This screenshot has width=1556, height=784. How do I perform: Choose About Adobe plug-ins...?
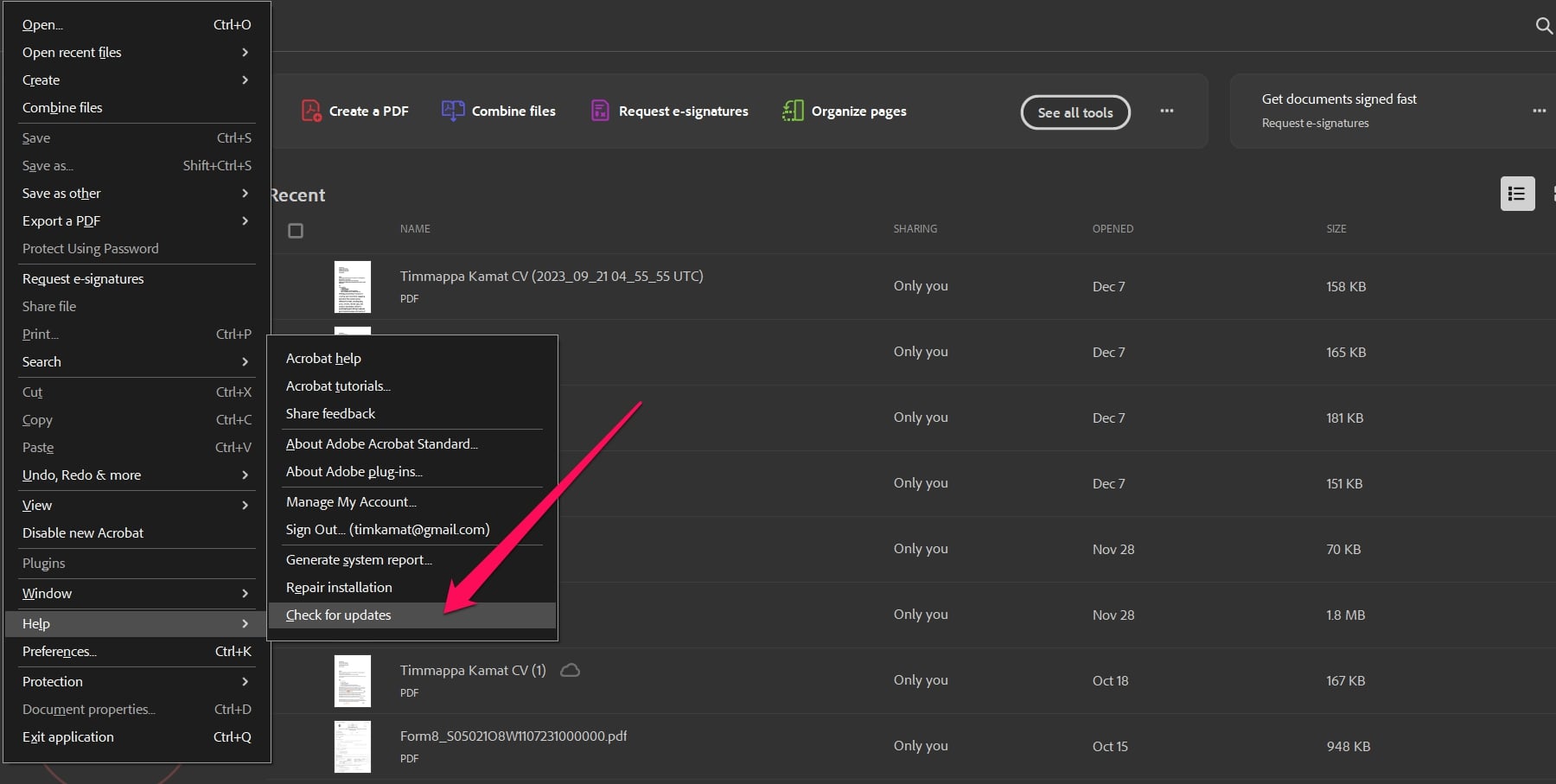pyautogui.click(x=412, y=471)
